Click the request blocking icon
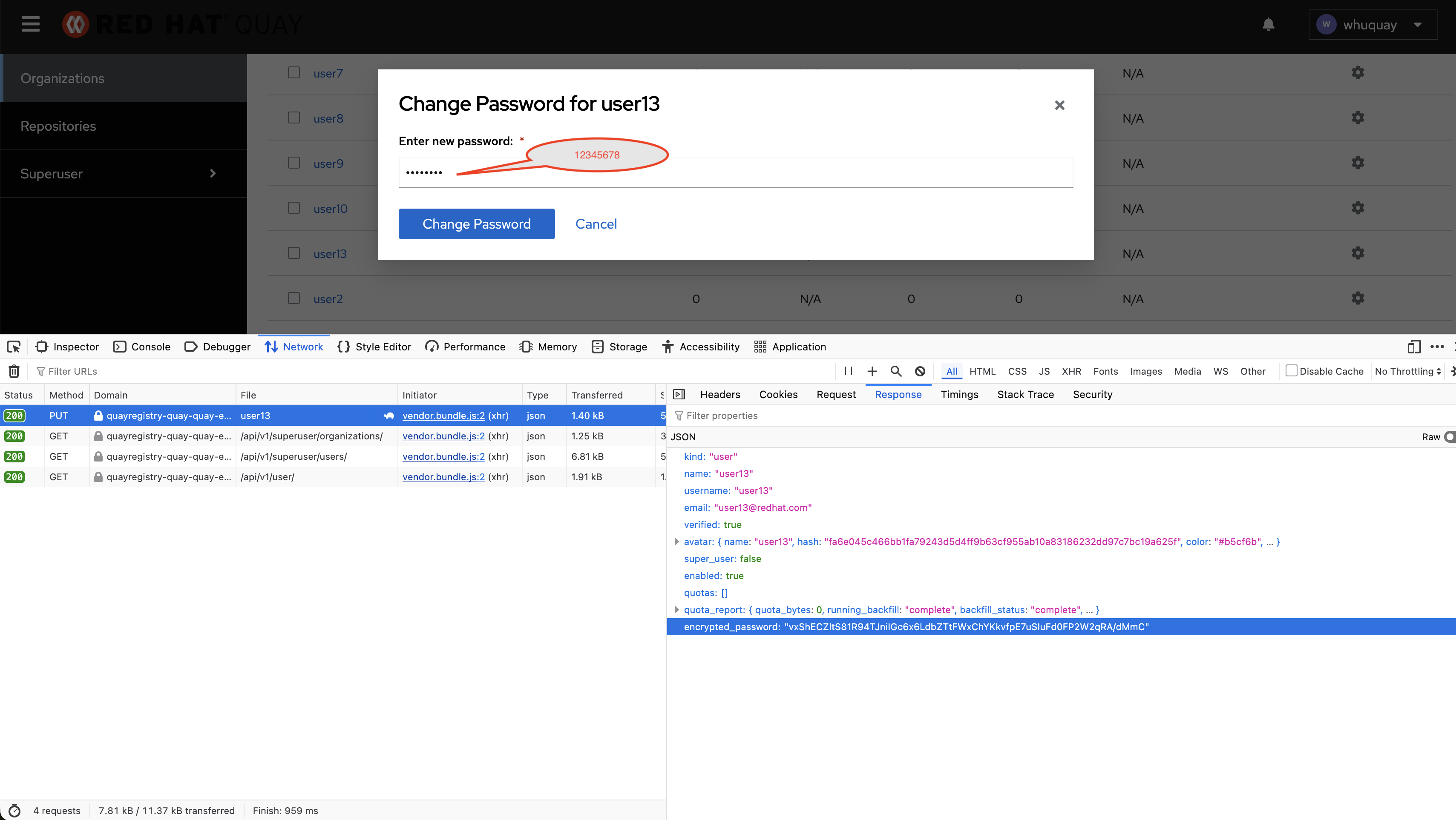The height and width of the screenshot is (820, 1456). tap(920, 371)
